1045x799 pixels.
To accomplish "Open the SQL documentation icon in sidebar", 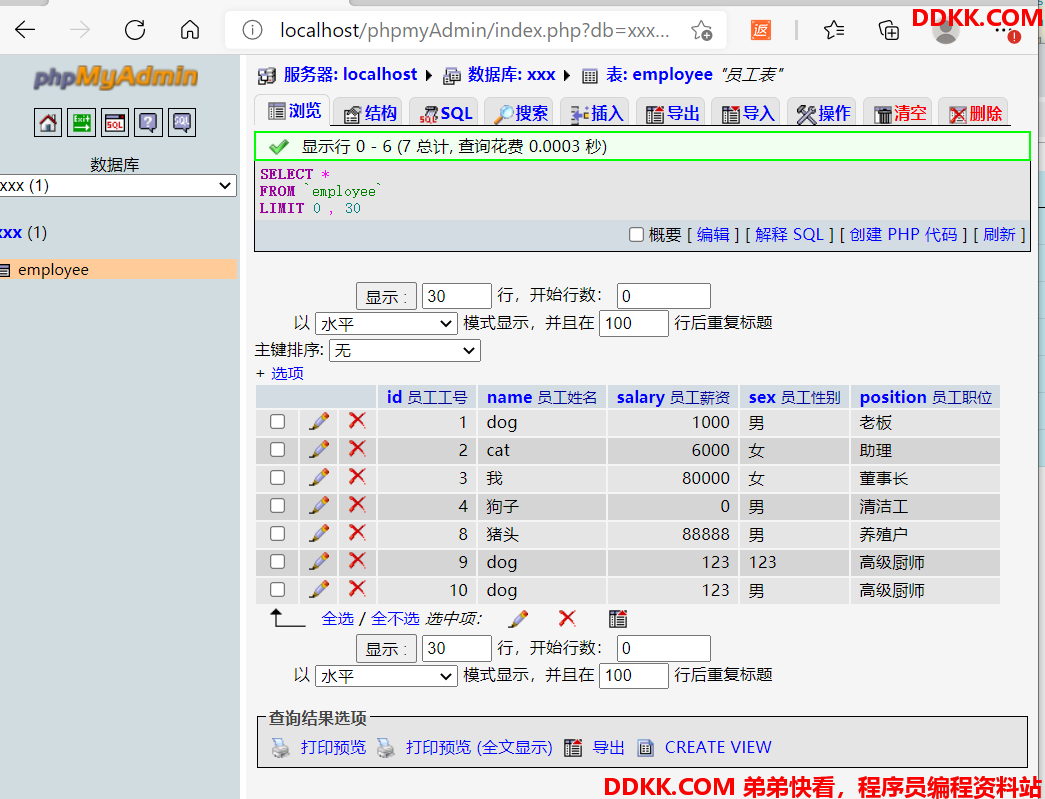I will point(181,123).
